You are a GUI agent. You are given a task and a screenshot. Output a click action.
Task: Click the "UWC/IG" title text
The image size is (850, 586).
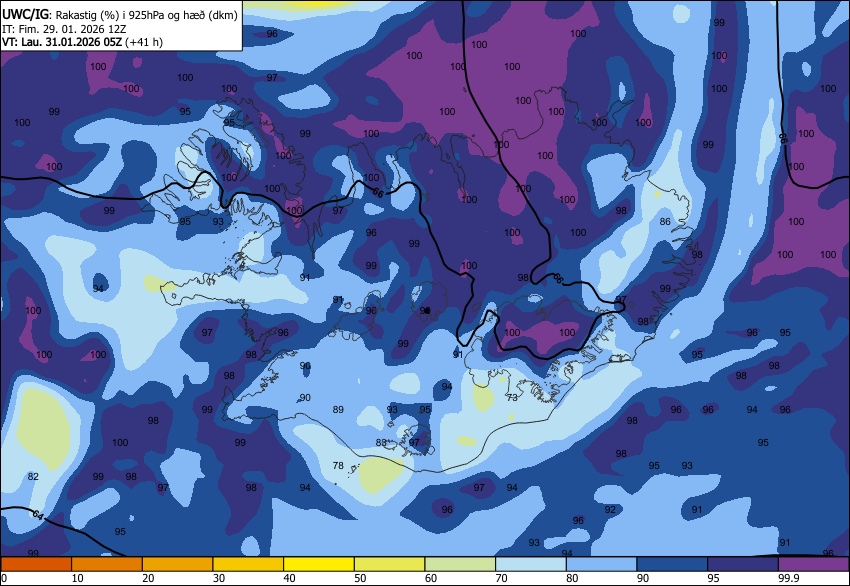tap(25, 15)
